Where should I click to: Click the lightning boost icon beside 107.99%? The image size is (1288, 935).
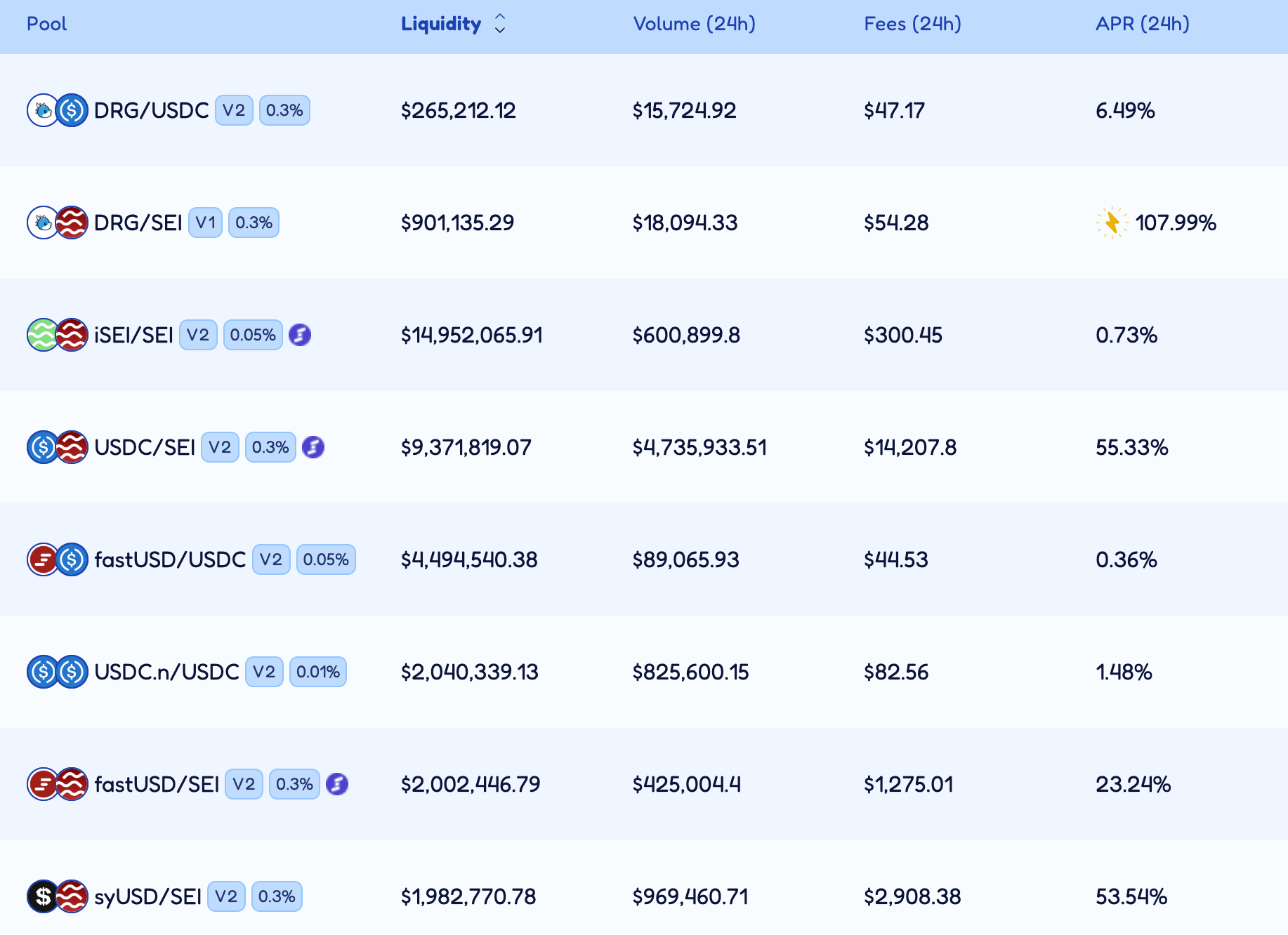click(x=1112, y=223)
